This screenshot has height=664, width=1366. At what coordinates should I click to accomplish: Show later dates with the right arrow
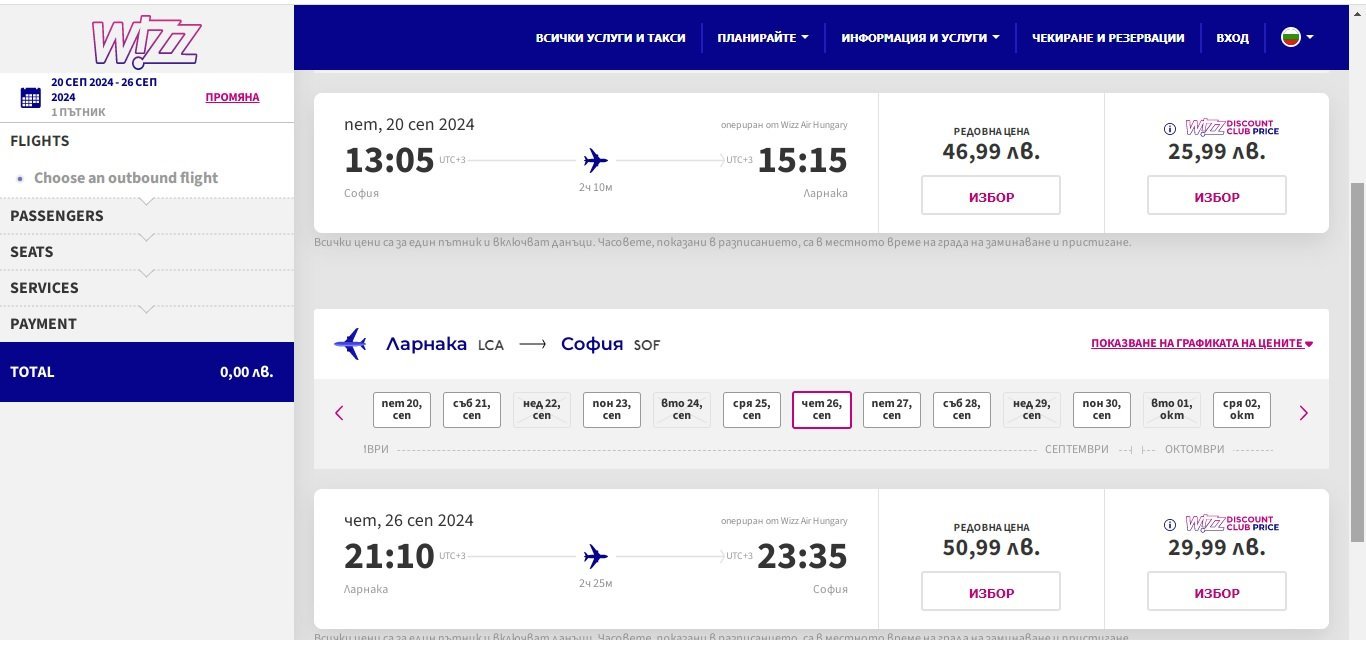tap(1303, 413)
